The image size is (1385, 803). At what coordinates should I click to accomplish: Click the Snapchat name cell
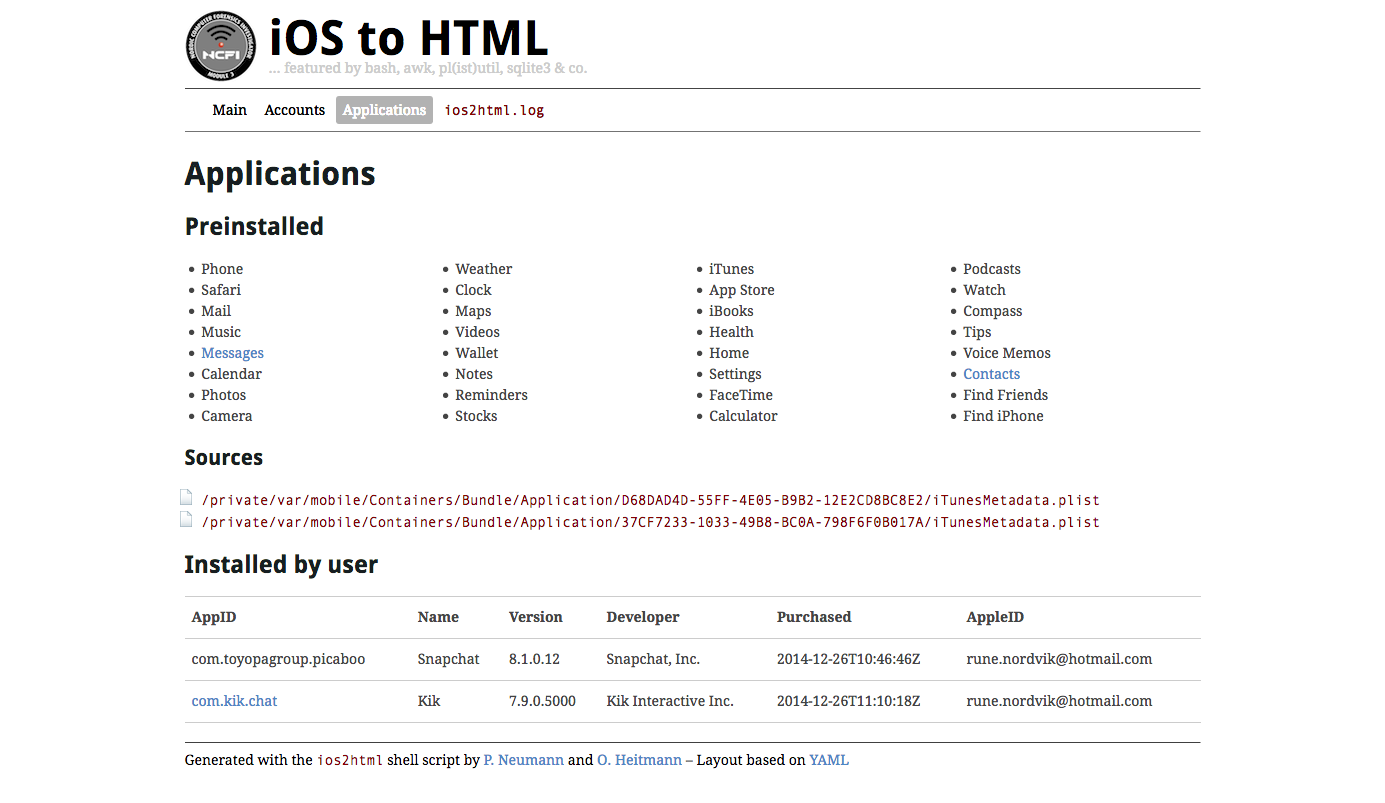point(449,659)
